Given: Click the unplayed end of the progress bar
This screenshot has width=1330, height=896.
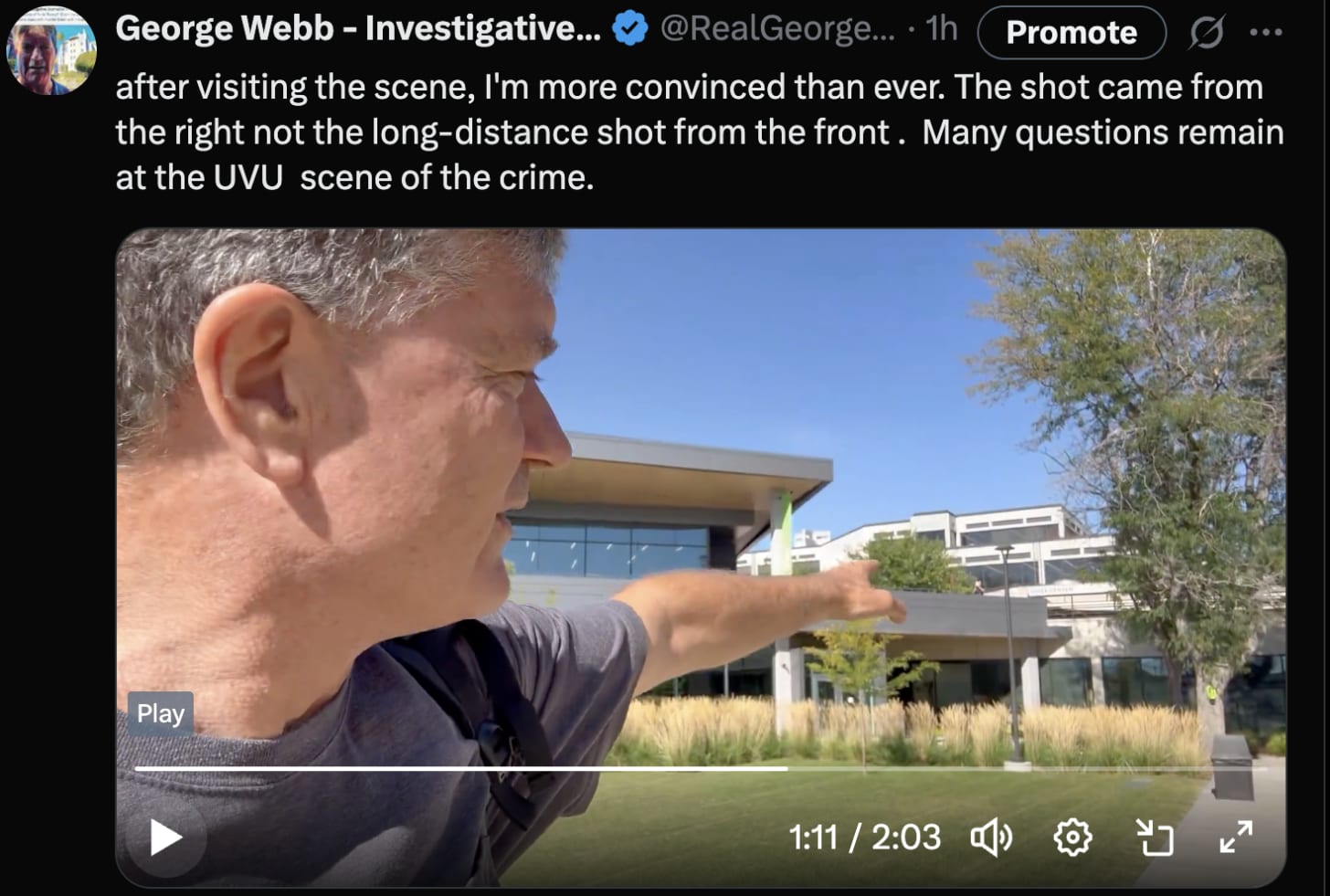Looking at the screenshot, I should click(1028, 768).
